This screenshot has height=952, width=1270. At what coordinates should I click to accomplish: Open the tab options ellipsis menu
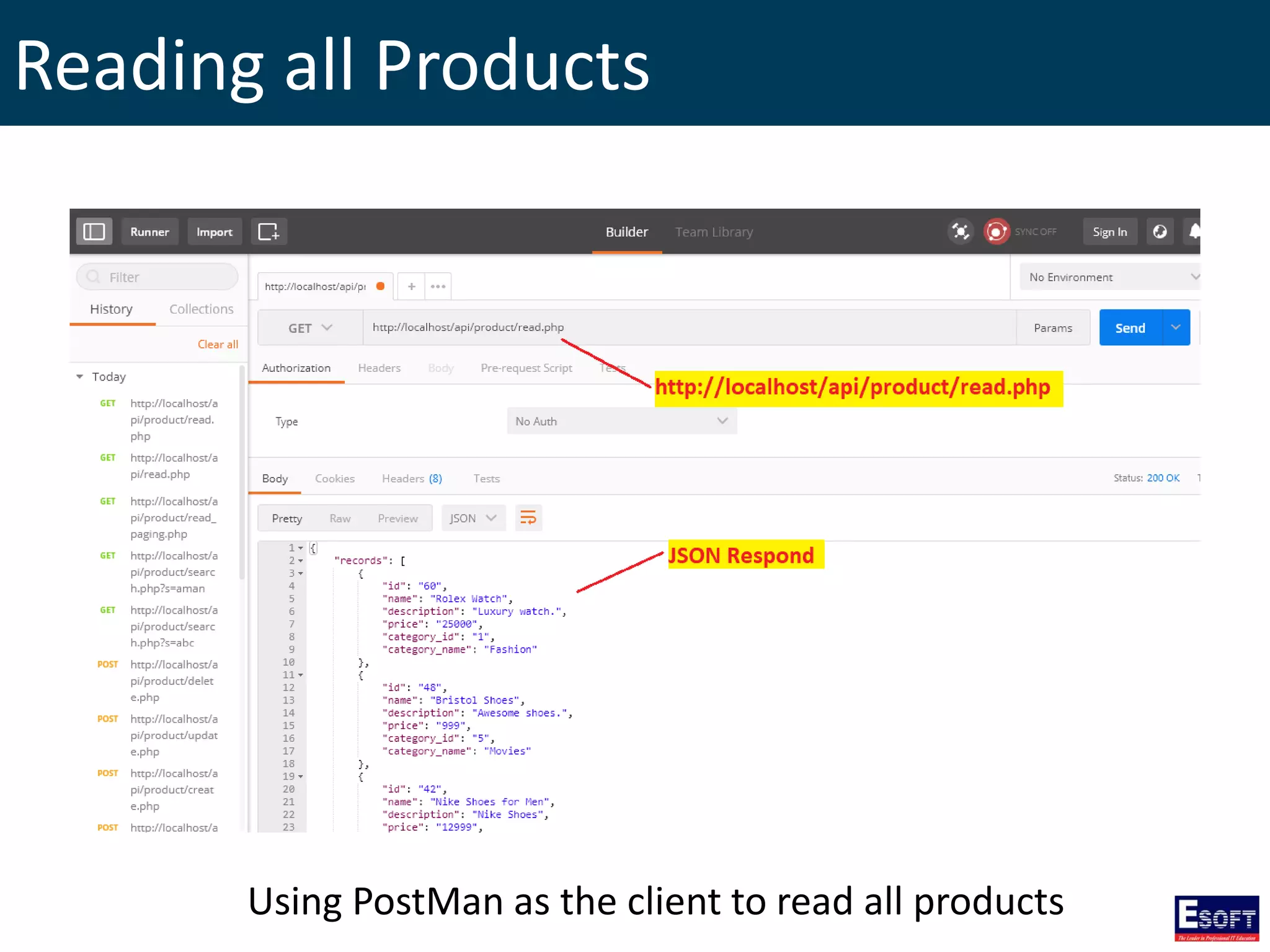click(x=438, y=286)
